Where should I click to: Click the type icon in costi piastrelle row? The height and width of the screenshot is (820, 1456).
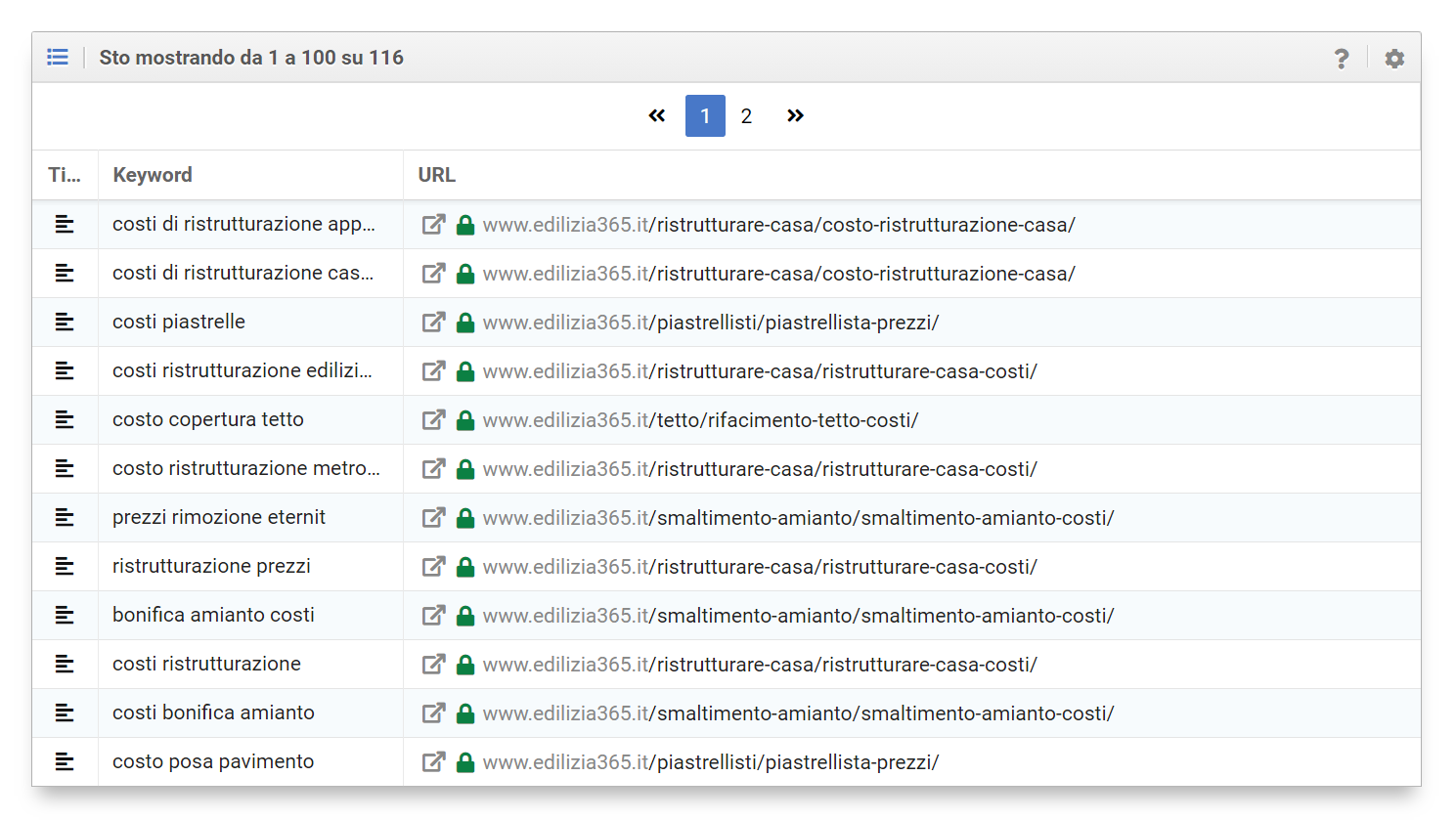click(65, 322)
